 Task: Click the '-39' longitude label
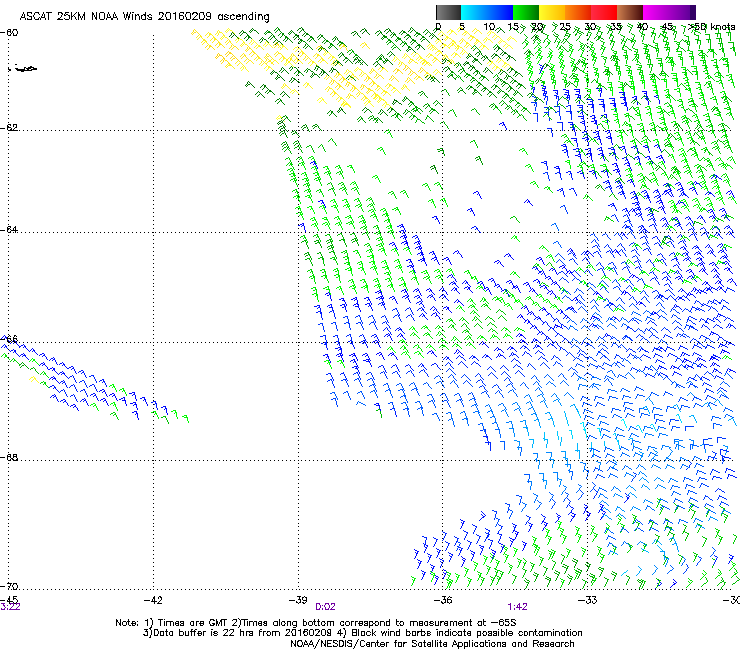[x=298, y=600]
